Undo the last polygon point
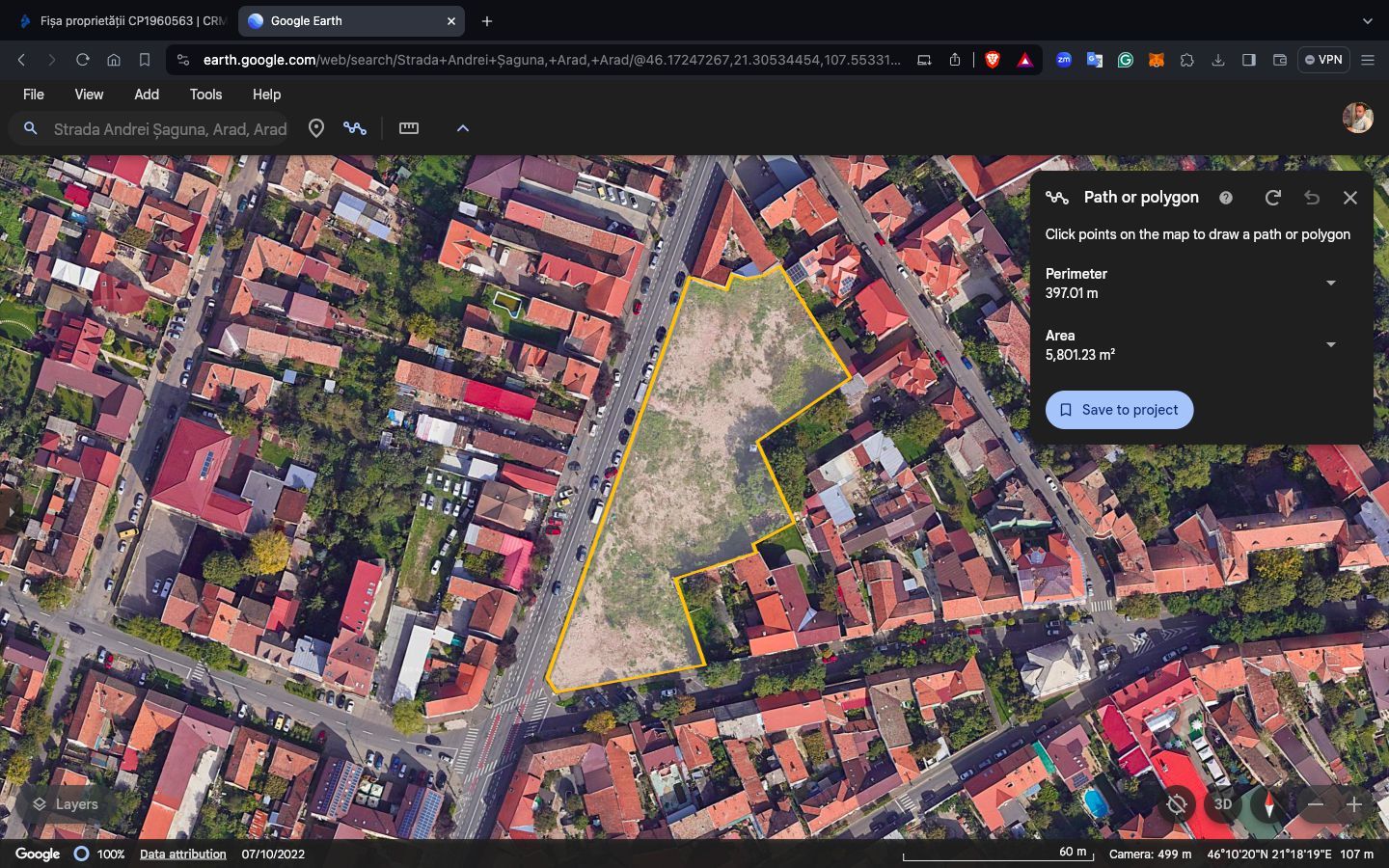This screenshot has width=1389, height=868. pyautogui.click(x=1312, y=198)
